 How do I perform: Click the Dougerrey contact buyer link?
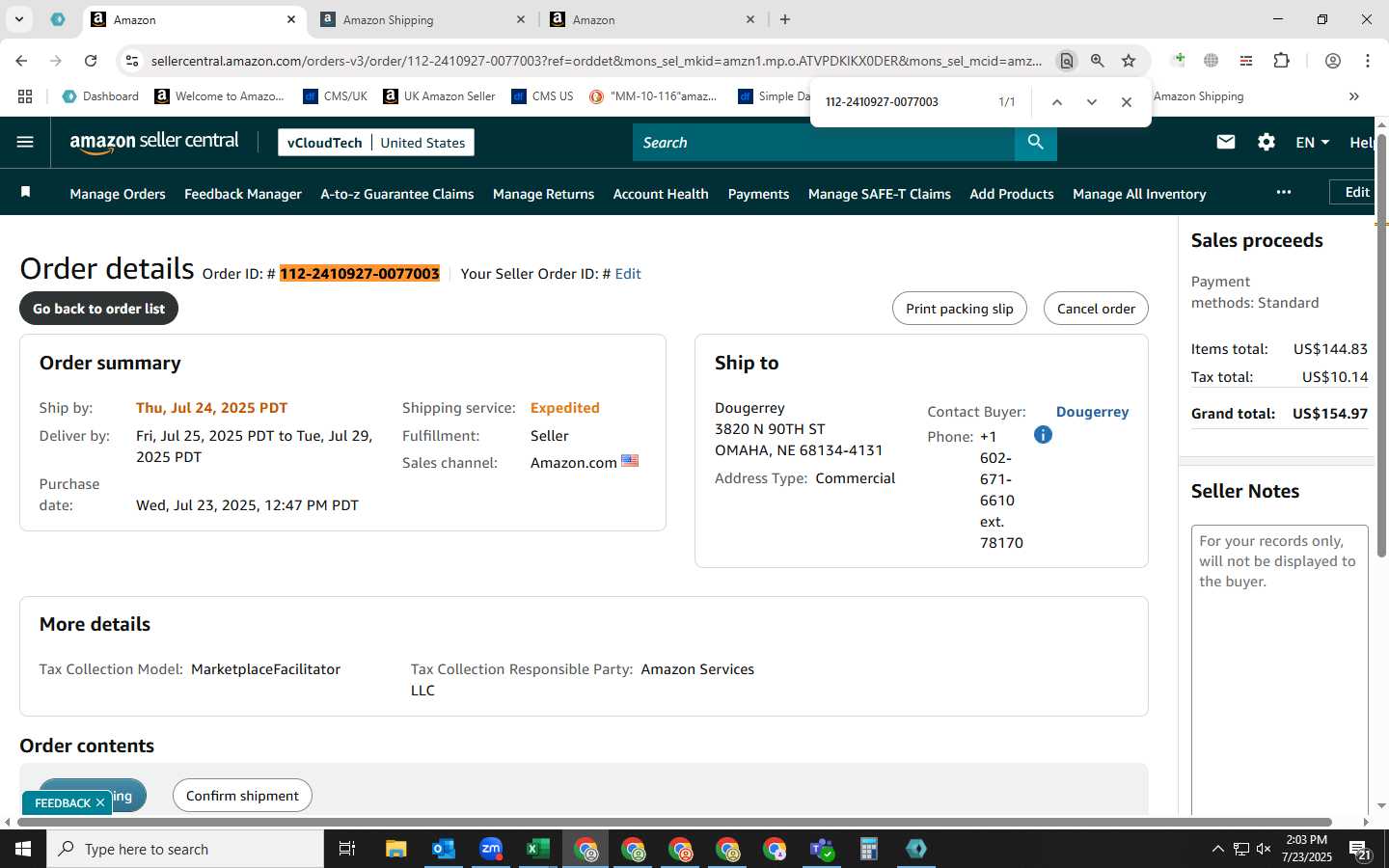click(x=1092, y=412)
